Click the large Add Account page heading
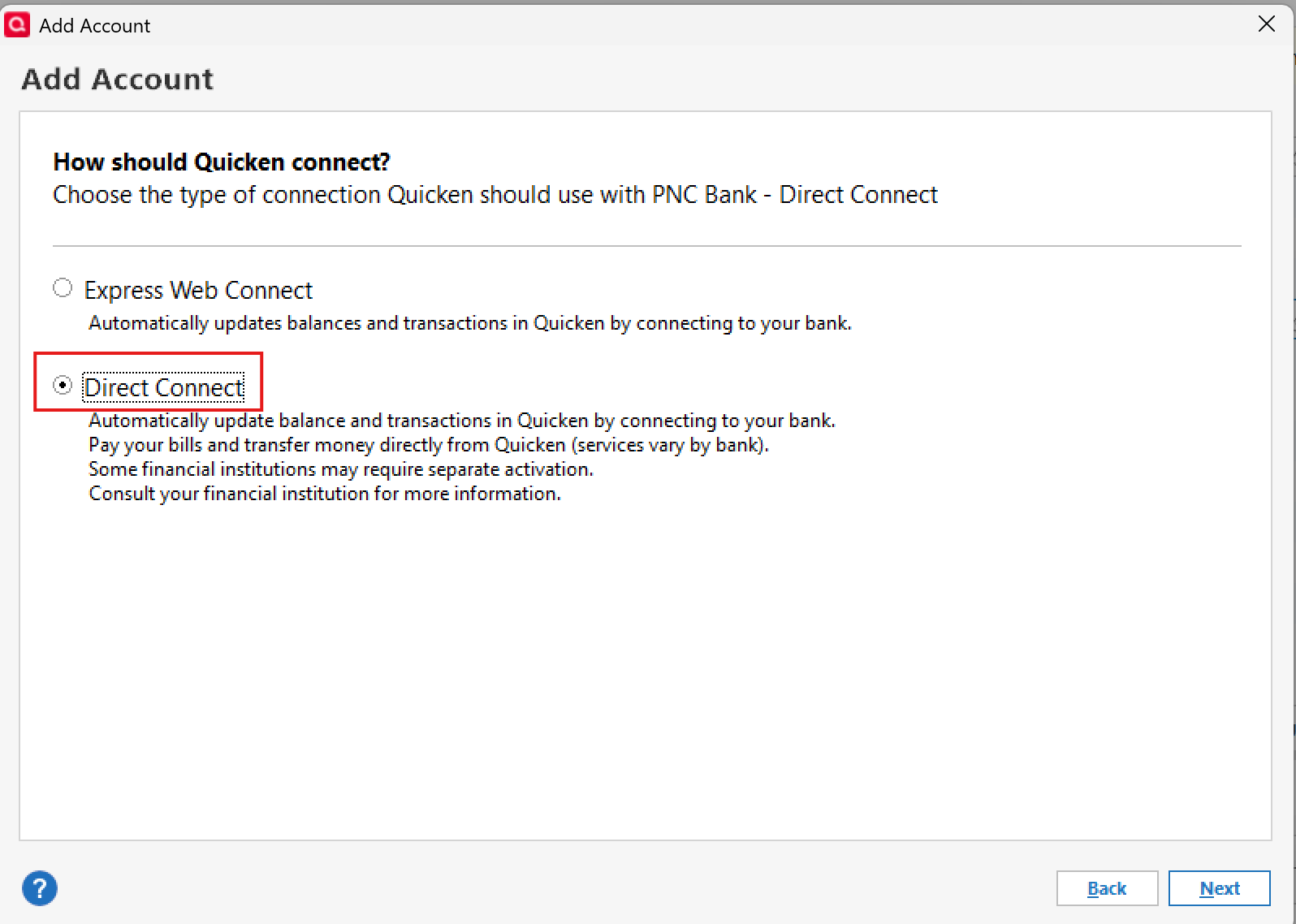Viewport: 1296px width, 924px height. point(118,79)
